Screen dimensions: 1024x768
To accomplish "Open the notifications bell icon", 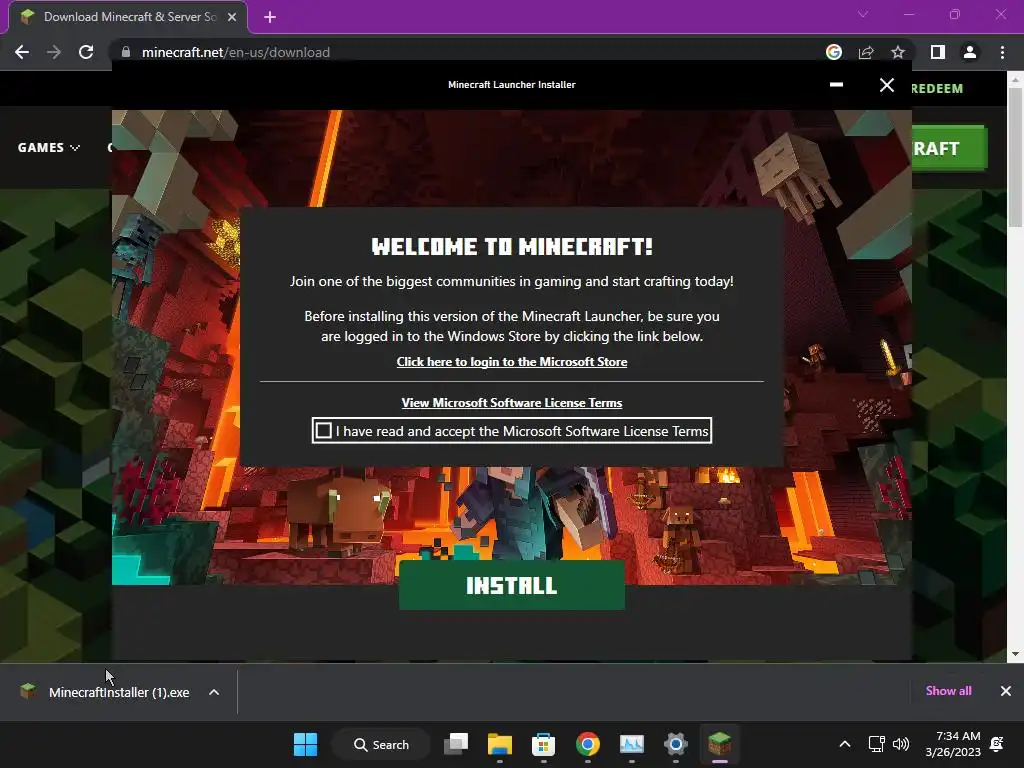I will 997,744.
